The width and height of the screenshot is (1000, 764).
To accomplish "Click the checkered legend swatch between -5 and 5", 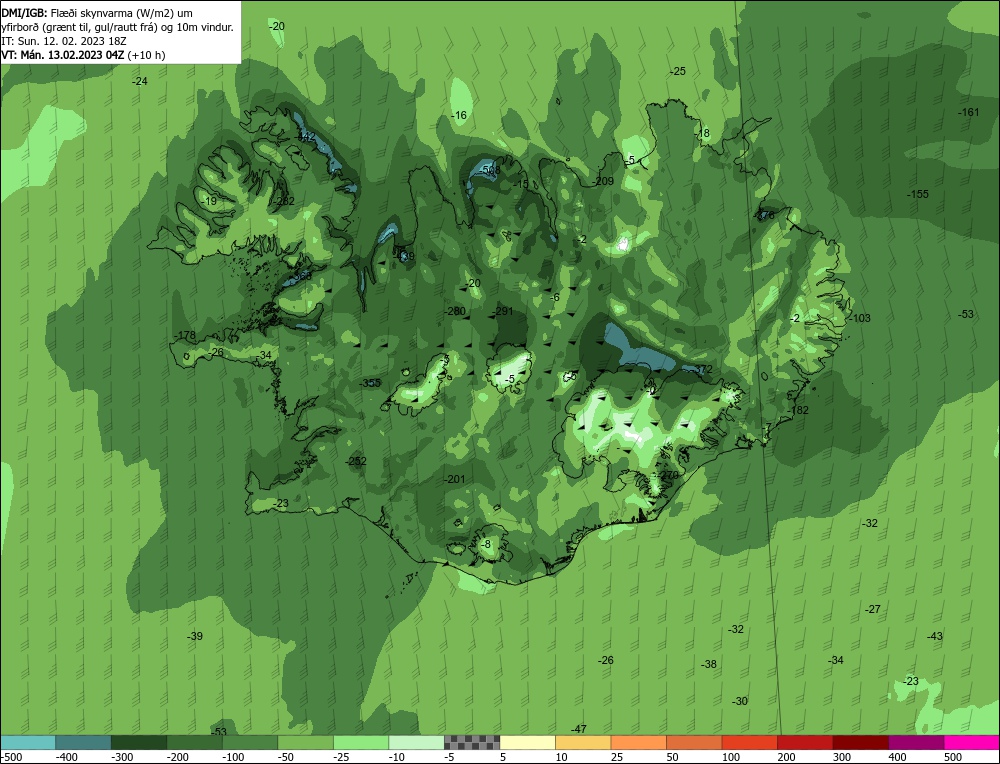I will pyautogui.click(x=471, y=742).
